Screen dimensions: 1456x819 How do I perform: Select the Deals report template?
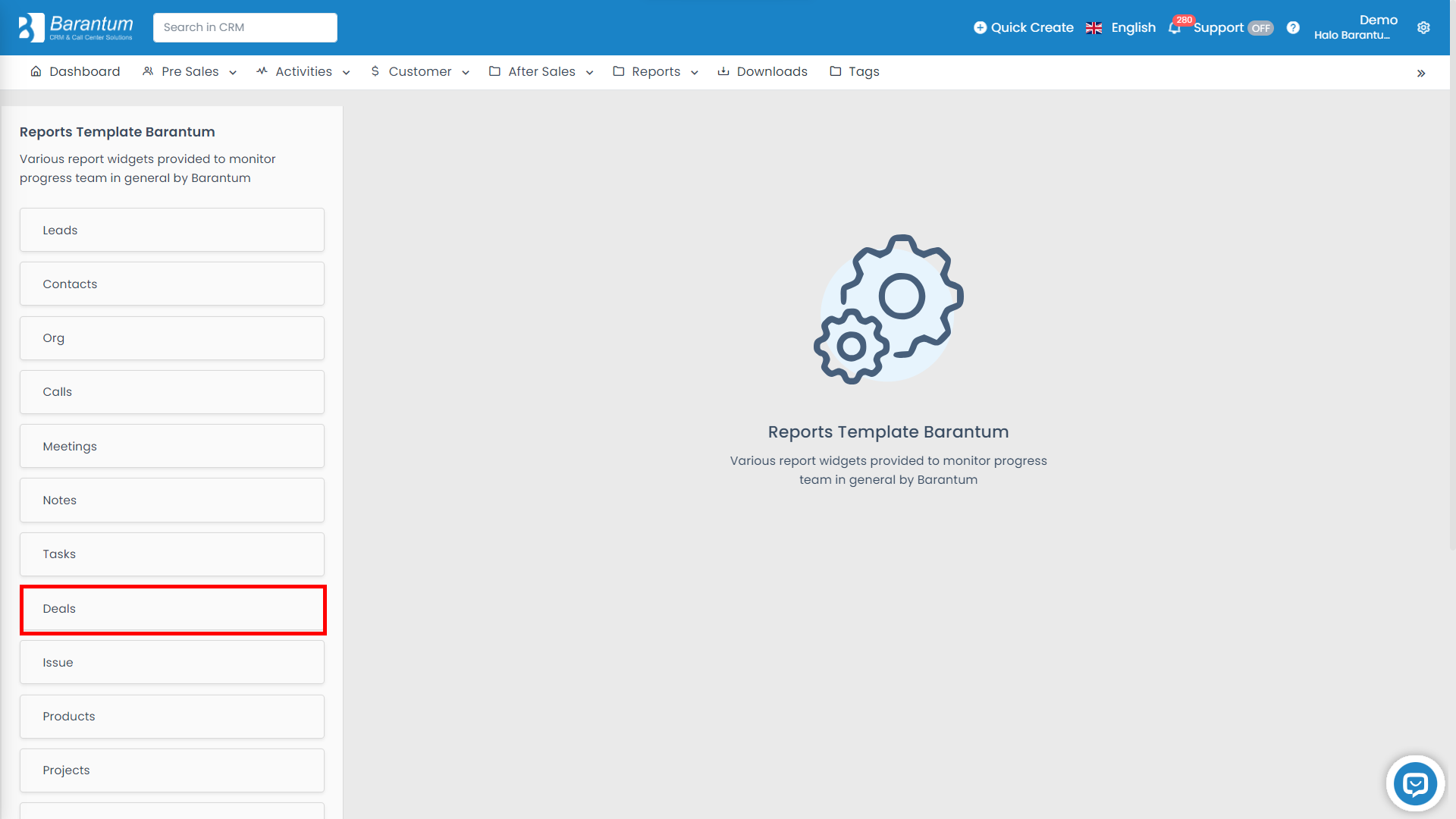(172, 608)
